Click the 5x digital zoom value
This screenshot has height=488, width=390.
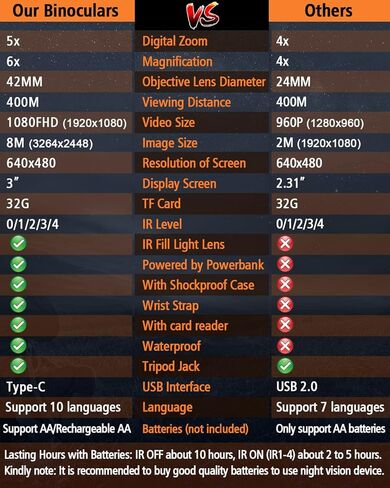13,41
